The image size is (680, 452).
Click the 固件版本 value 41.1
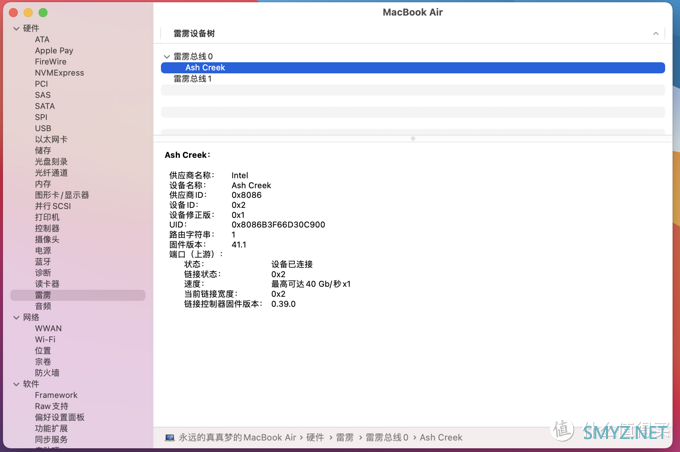[x=239, y=245]
